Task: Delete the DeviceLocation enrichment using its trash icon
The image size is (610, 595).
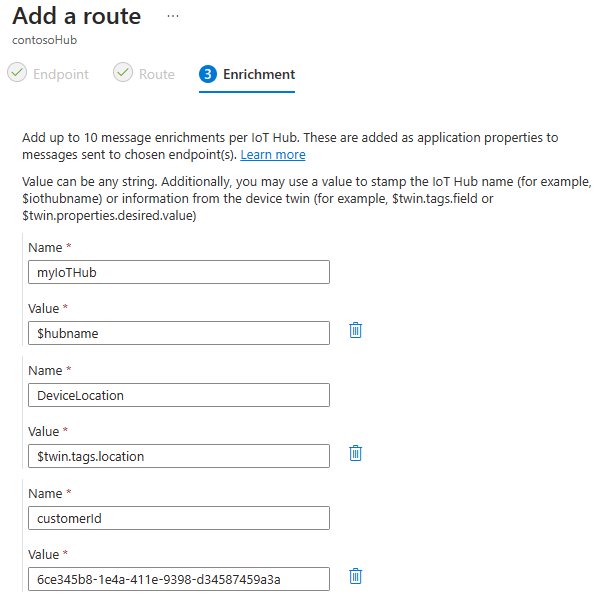Action: (x=355, y=453)
